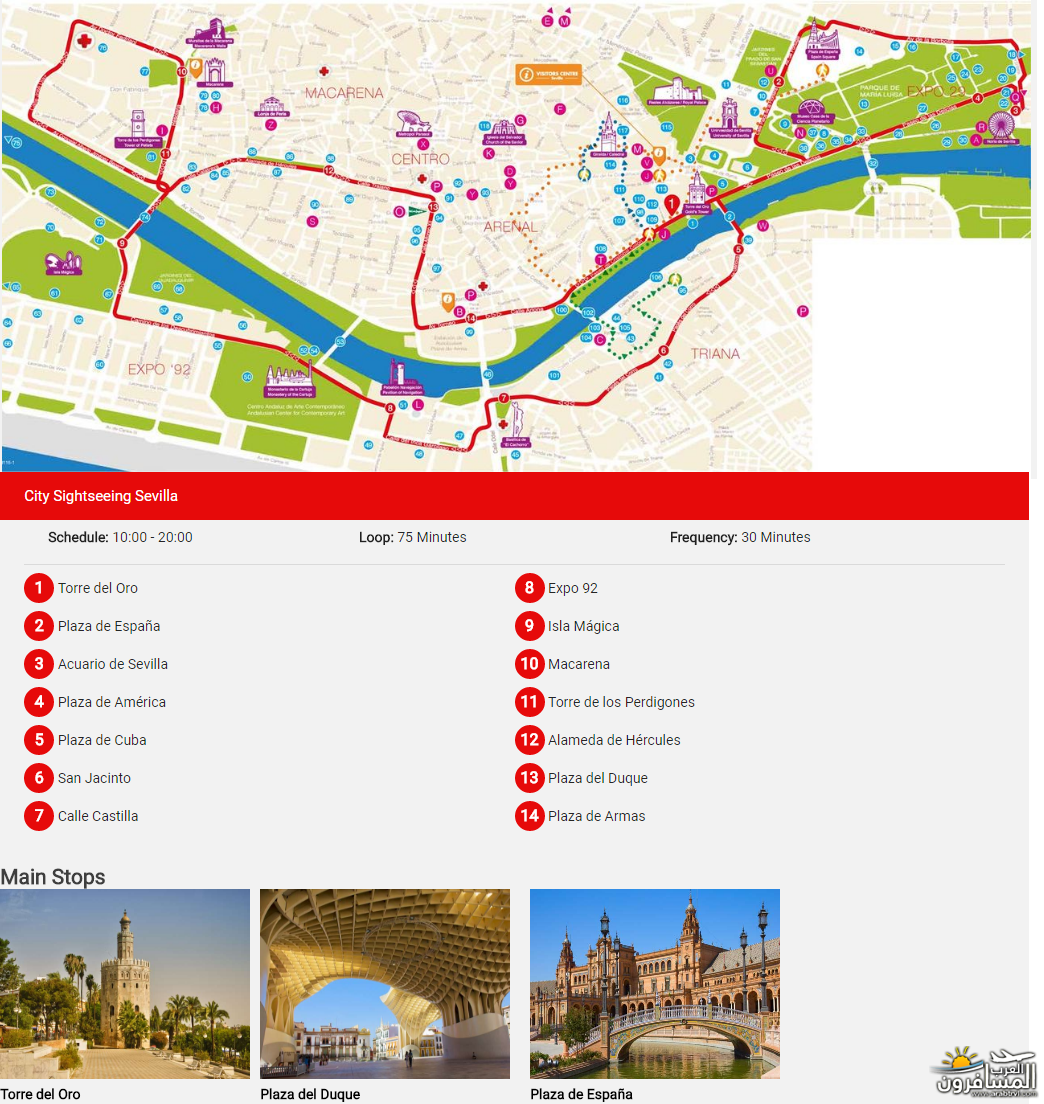Click the Pabellón de la Navegación landmark icon
The width and height of the screenshot is (1044, 1104).
(x=402, y=377)
